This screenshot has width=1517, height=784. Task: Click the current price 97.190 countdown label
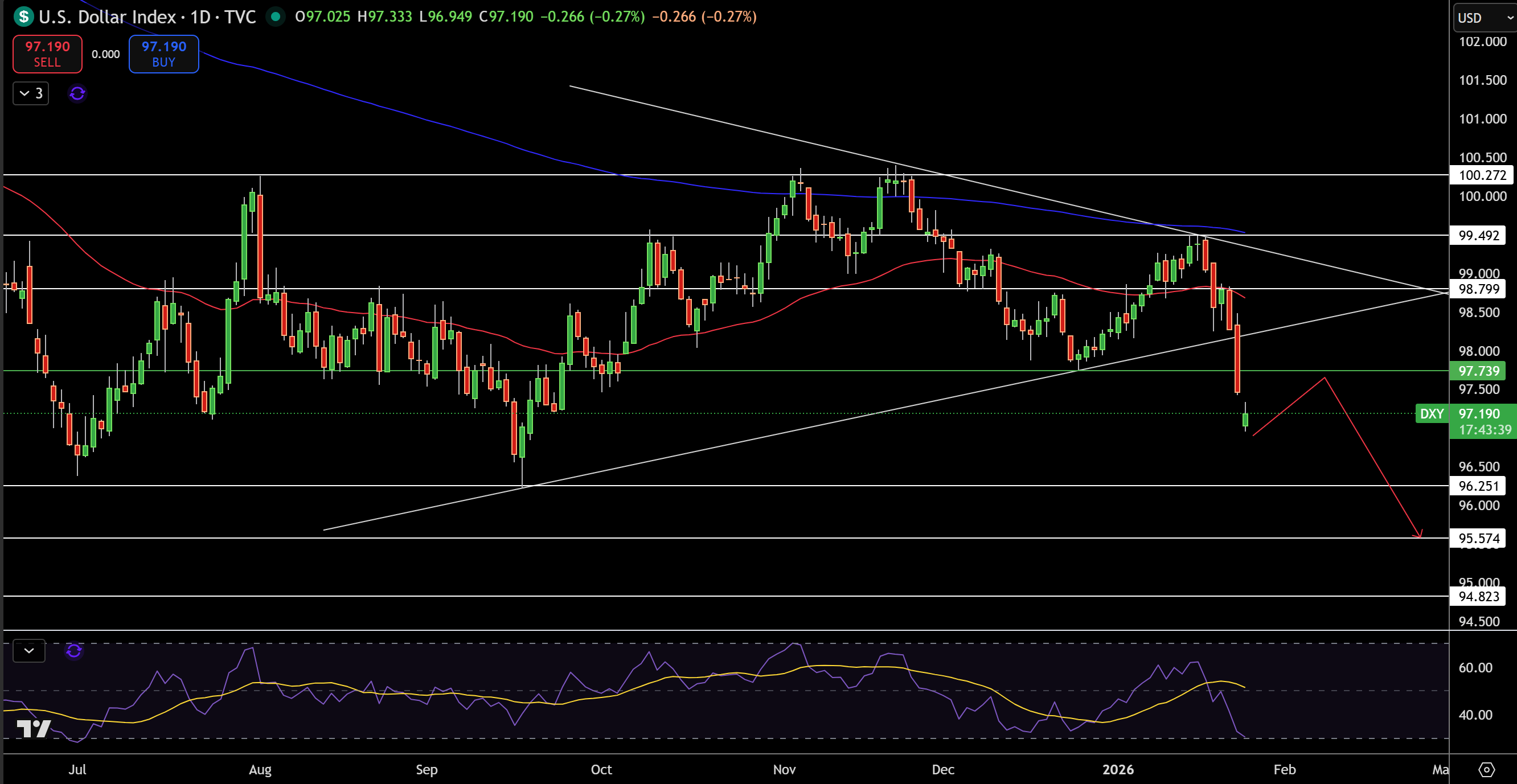(1483, 421)
